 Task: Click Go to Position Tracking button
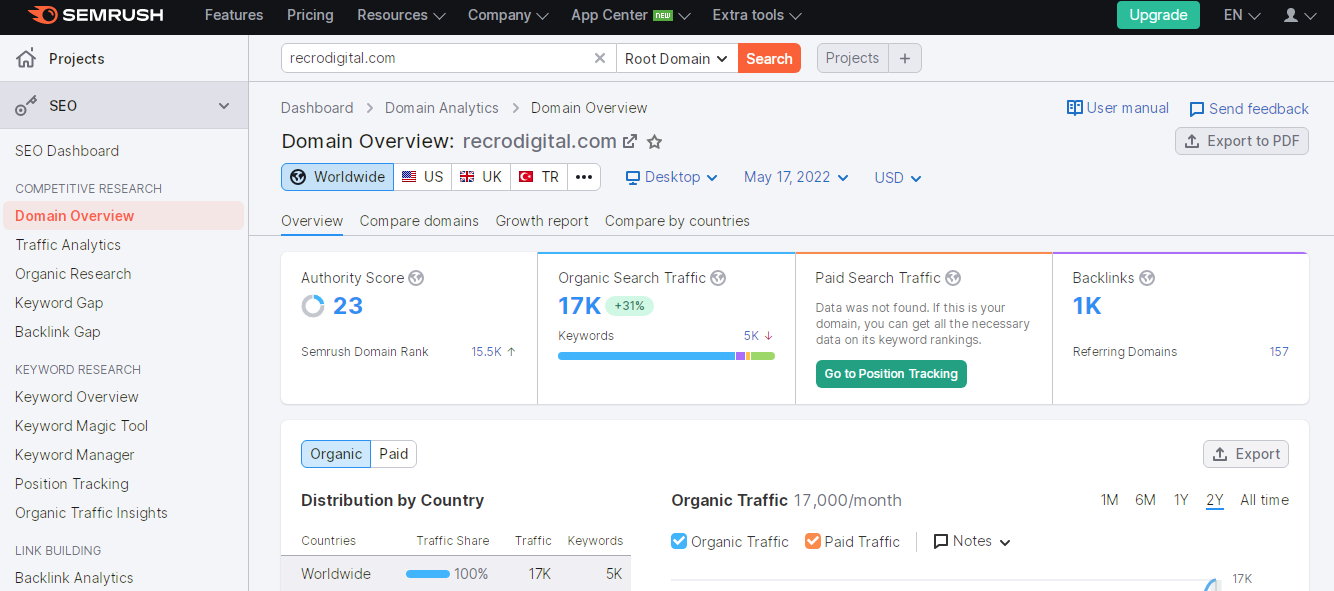[x=891, y=374]
